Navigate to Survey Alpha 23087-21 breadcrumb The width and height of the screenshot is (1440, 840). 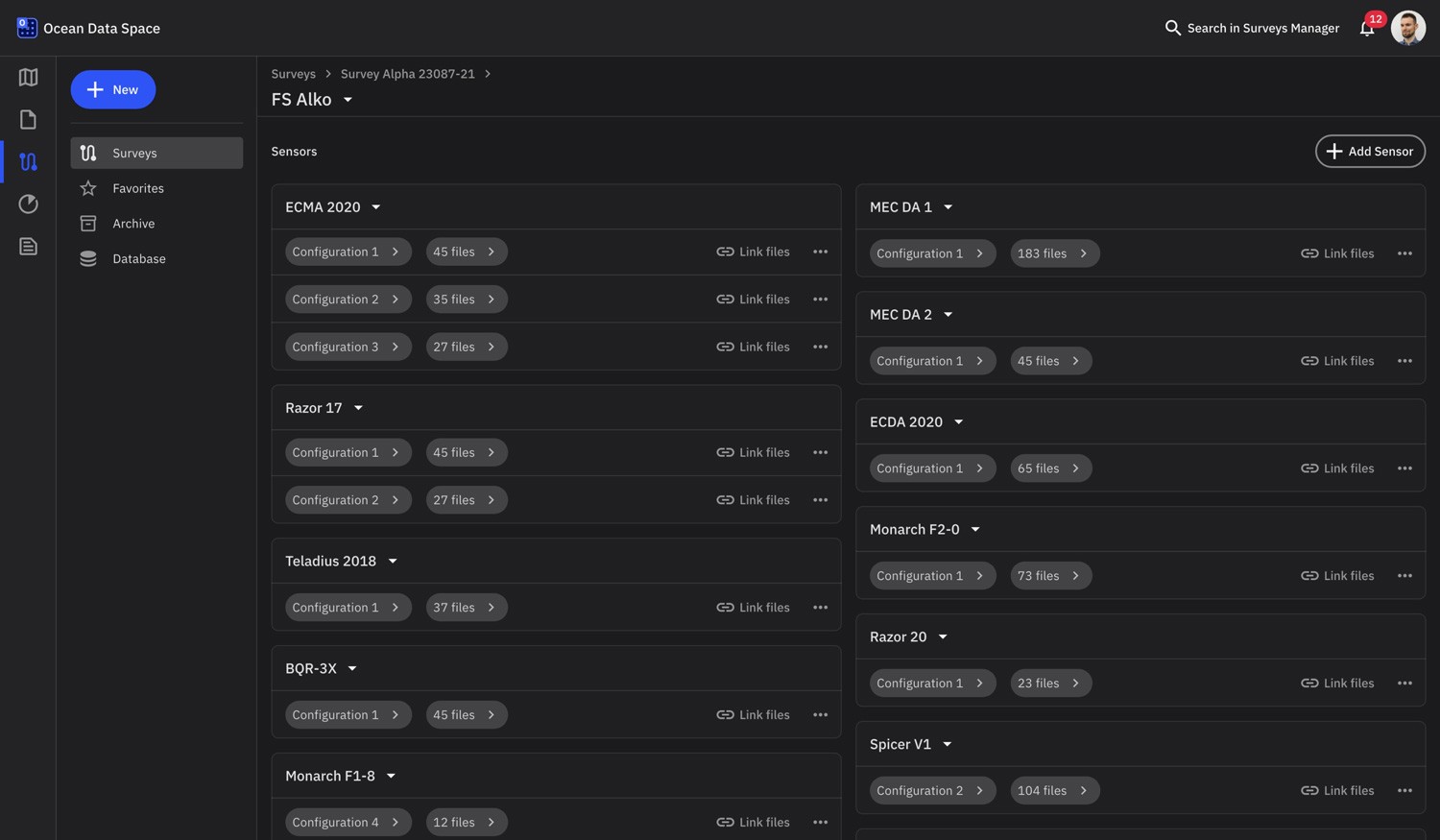pos(407,73)
